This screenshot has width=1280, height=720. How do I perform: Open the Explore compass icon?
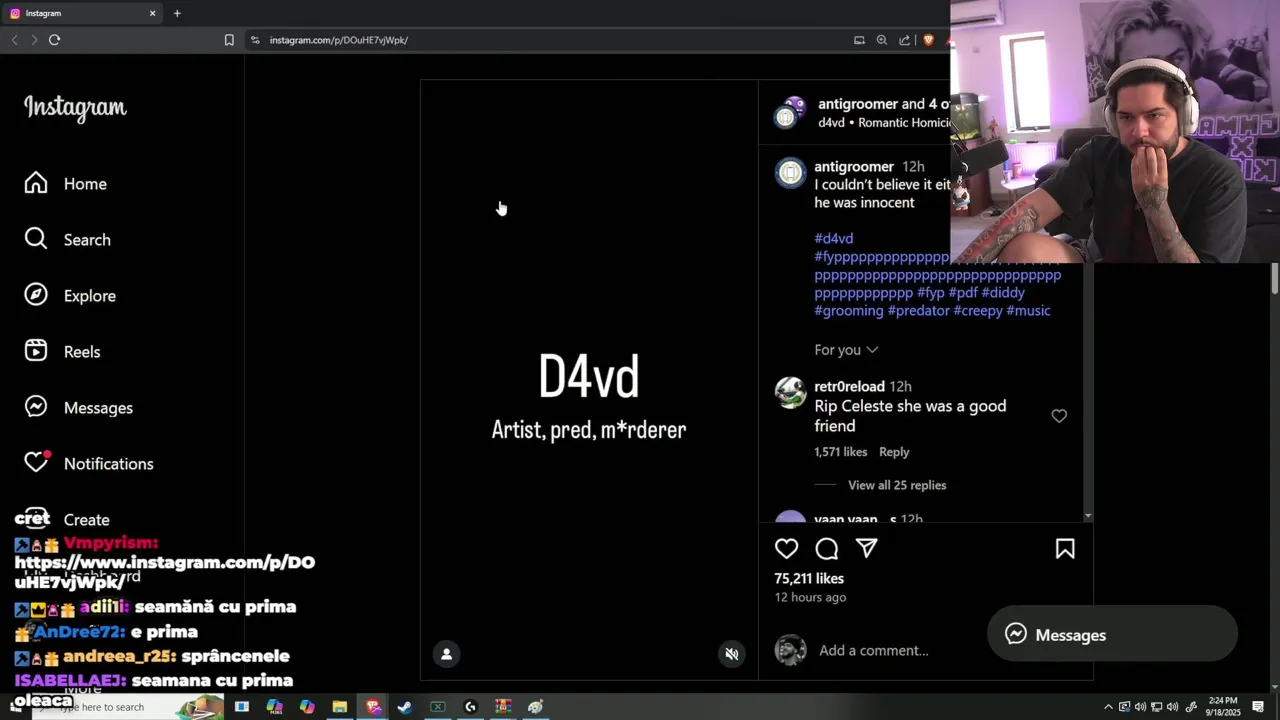36,295
